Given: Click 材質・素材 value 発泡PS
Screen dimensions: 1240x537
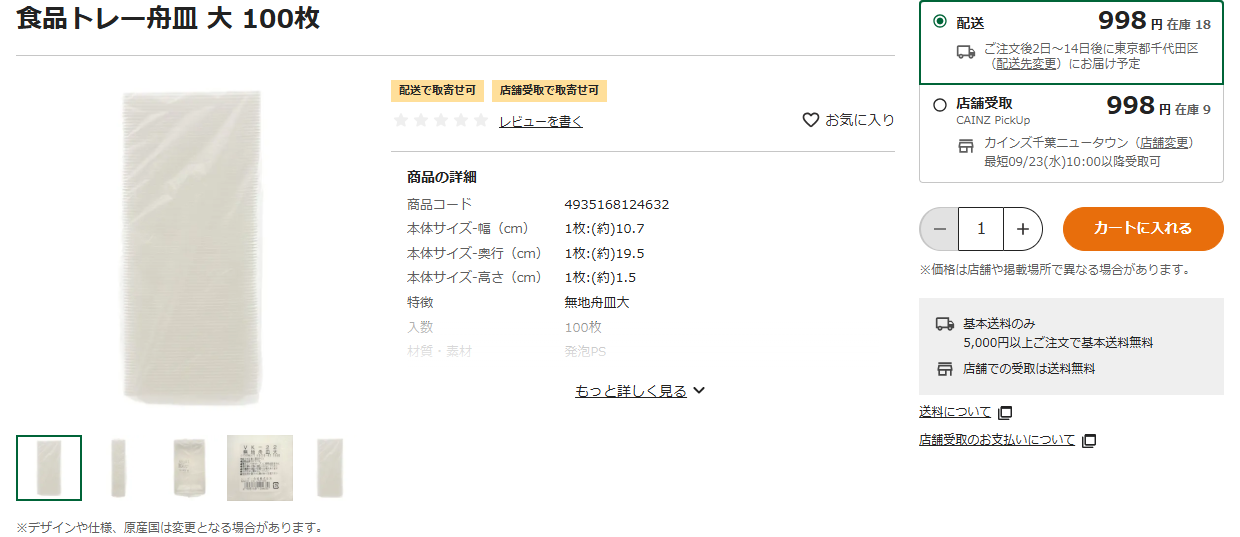Looking at the screenshot, I should pyautogui.click(x=585, y=352).
